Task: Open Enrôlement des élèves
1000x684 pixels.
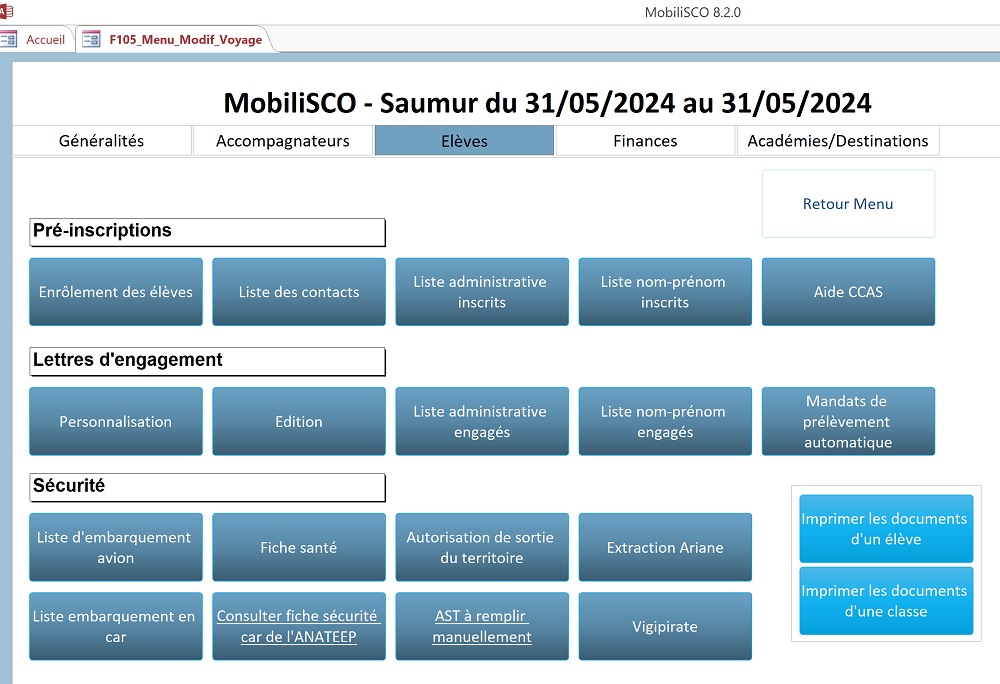Action: (x=116, y=292)
